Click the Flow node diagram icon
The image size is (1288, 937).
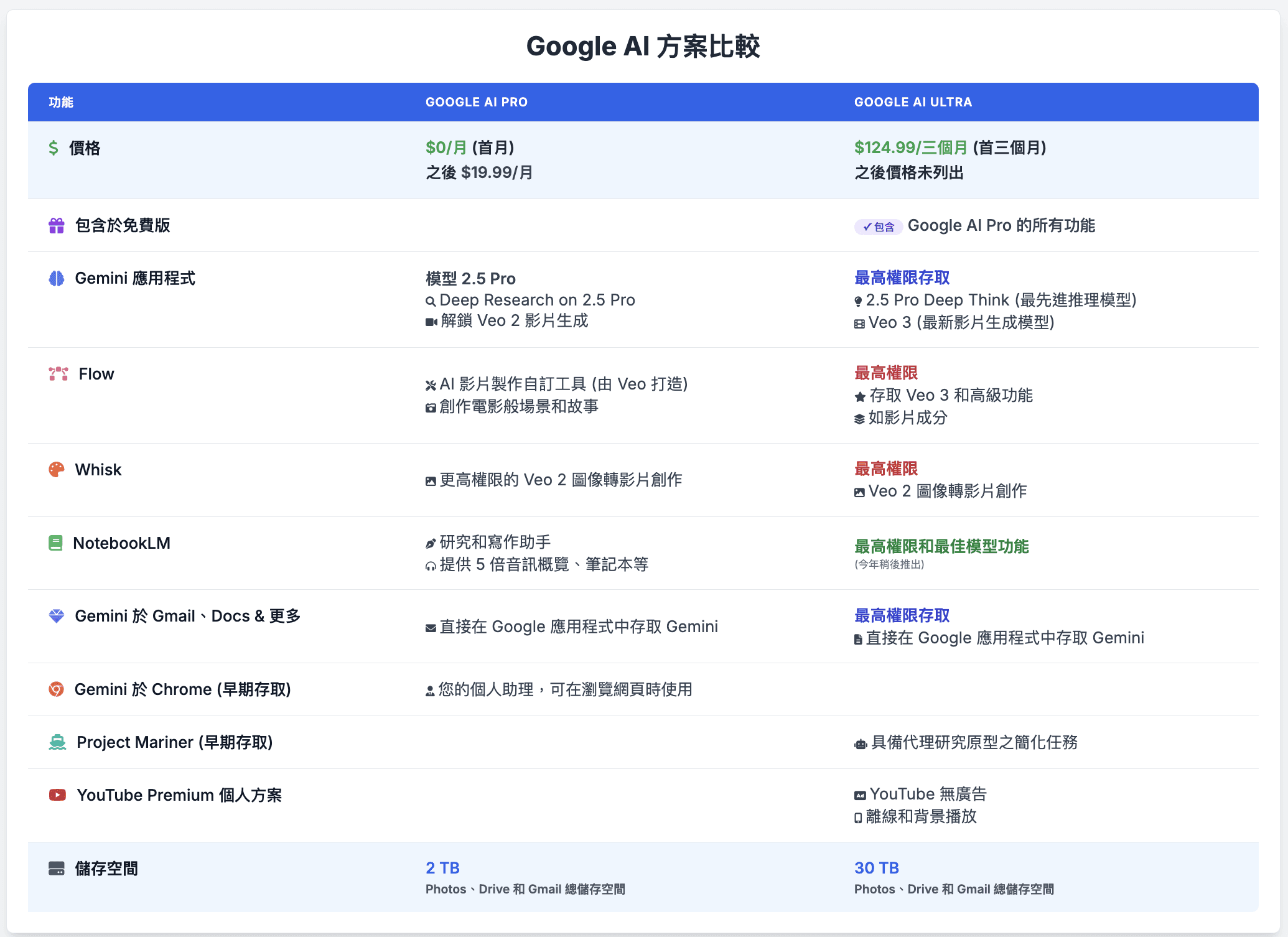[x=58, y=374]
